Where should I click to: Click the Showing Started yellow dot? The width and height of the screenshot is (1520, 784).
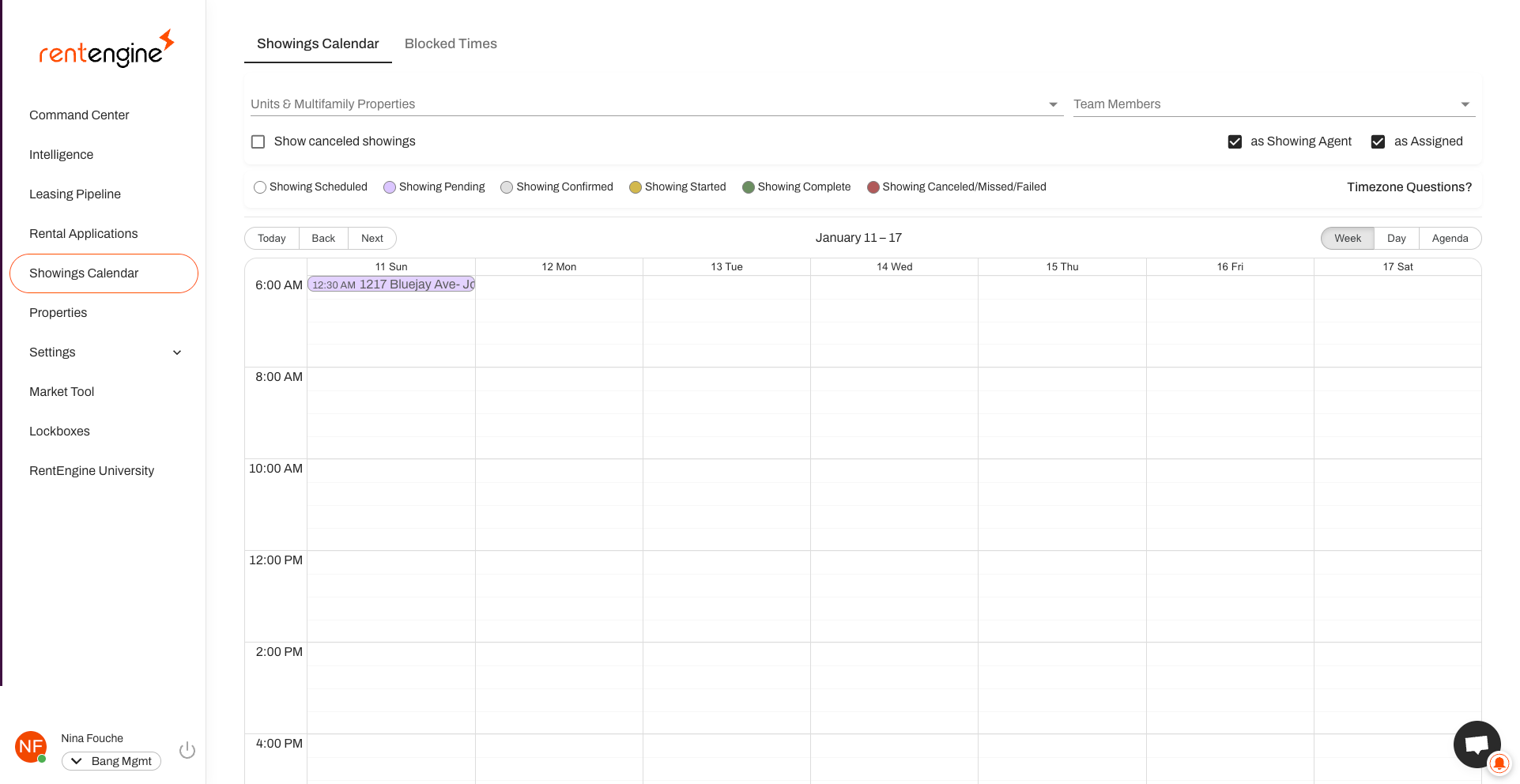(636, 187)
